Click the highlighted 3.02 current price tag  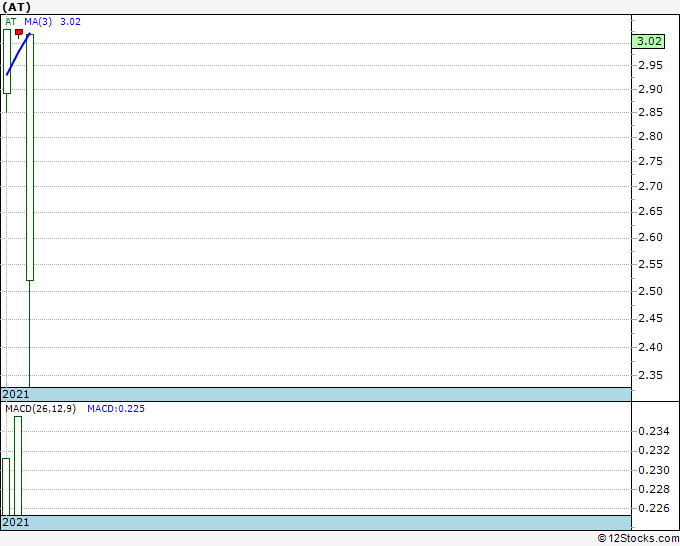(648, 42)
